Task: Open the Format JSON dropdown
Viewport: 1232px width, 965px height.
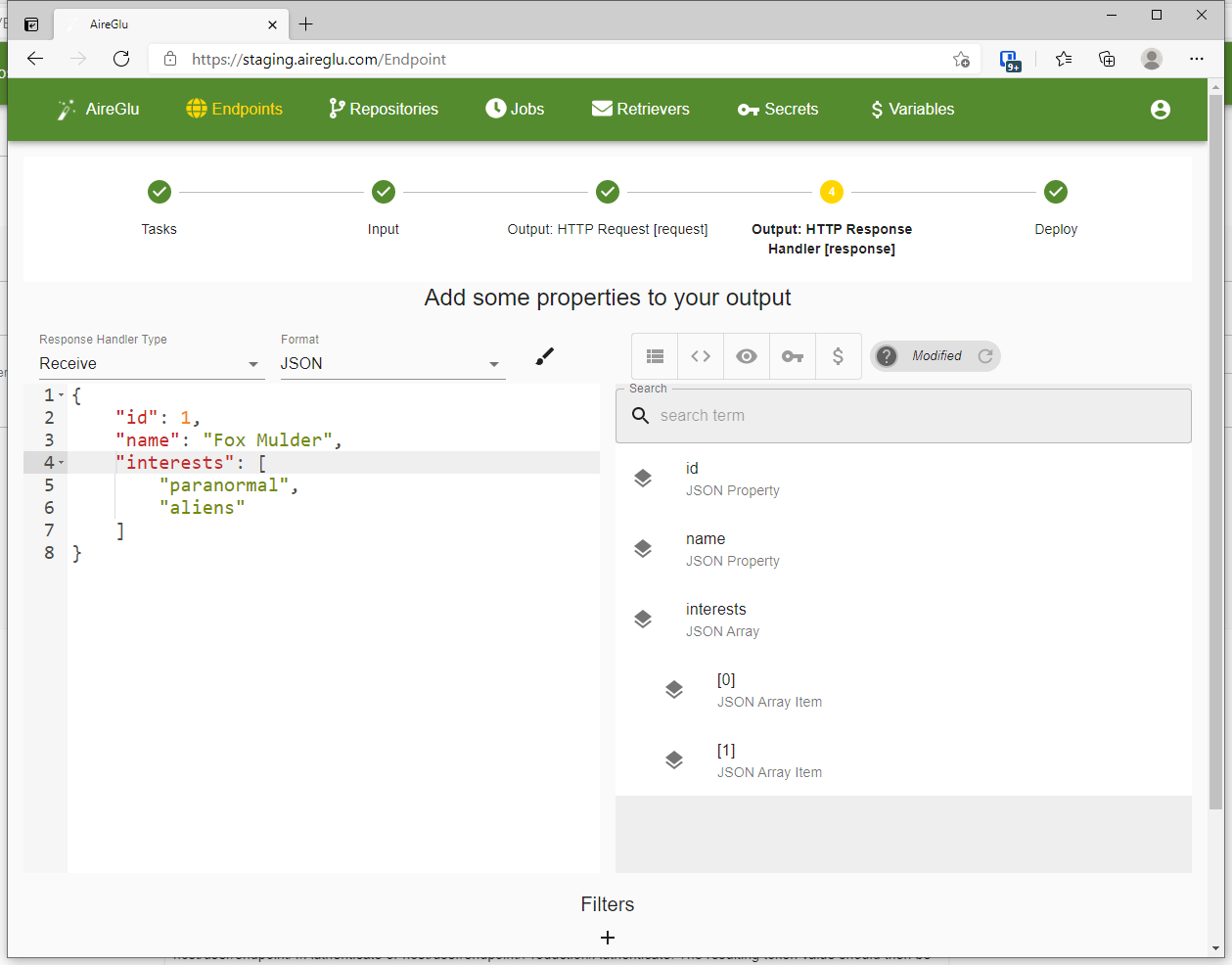Action: (x=392, y=363)
